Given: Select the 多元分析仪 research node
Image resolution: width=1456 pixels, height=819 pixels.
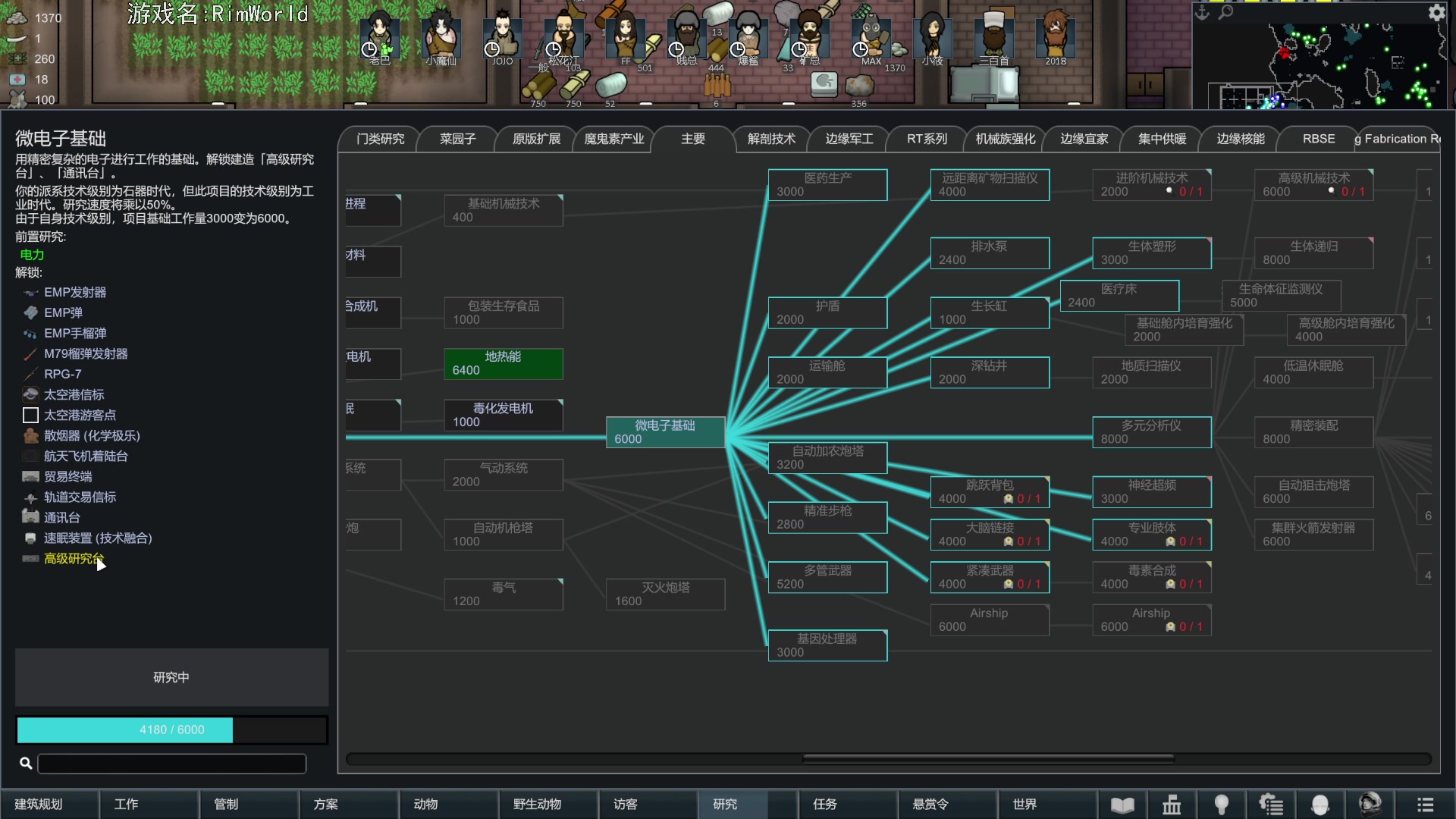Looking at the screenshot, I should click(1151, 431).
